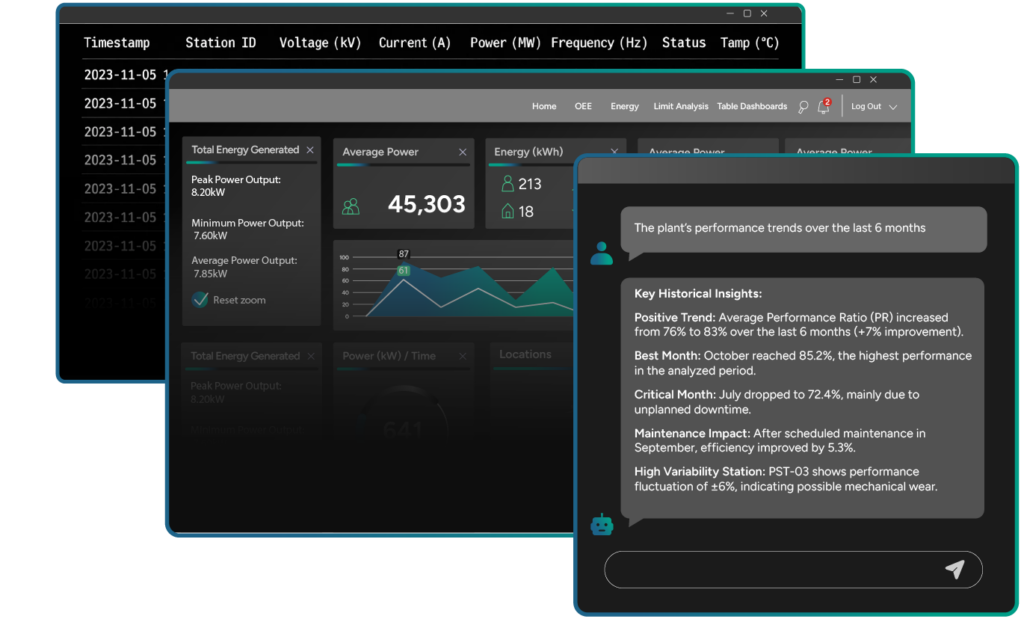Click the people group icon in Average Power
Screen dimensions: 1024x619
(x=351, y=206)
